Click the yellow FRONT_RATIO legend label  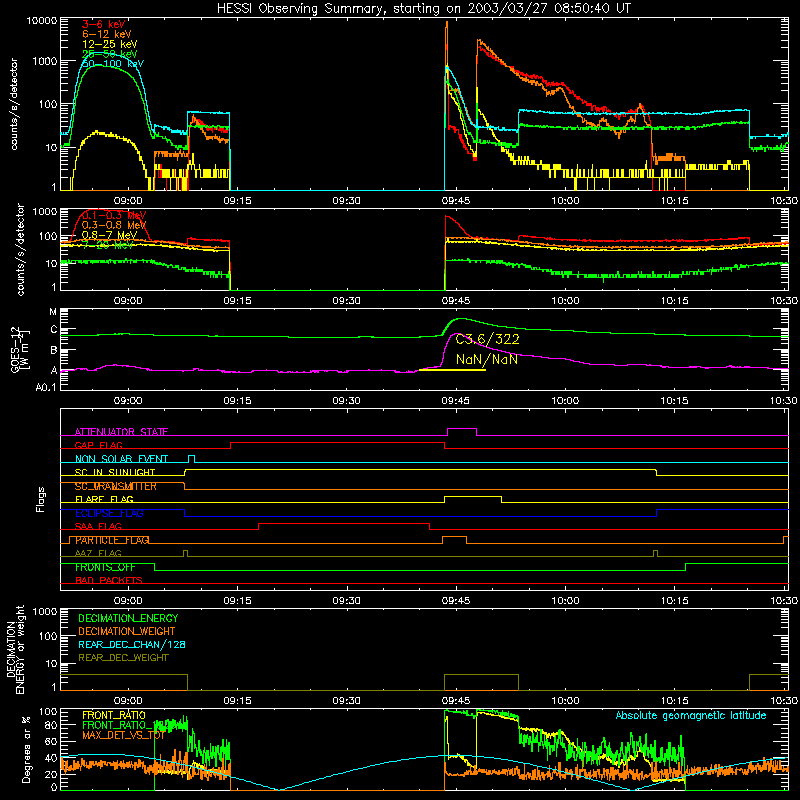click(x=114, y=715)
